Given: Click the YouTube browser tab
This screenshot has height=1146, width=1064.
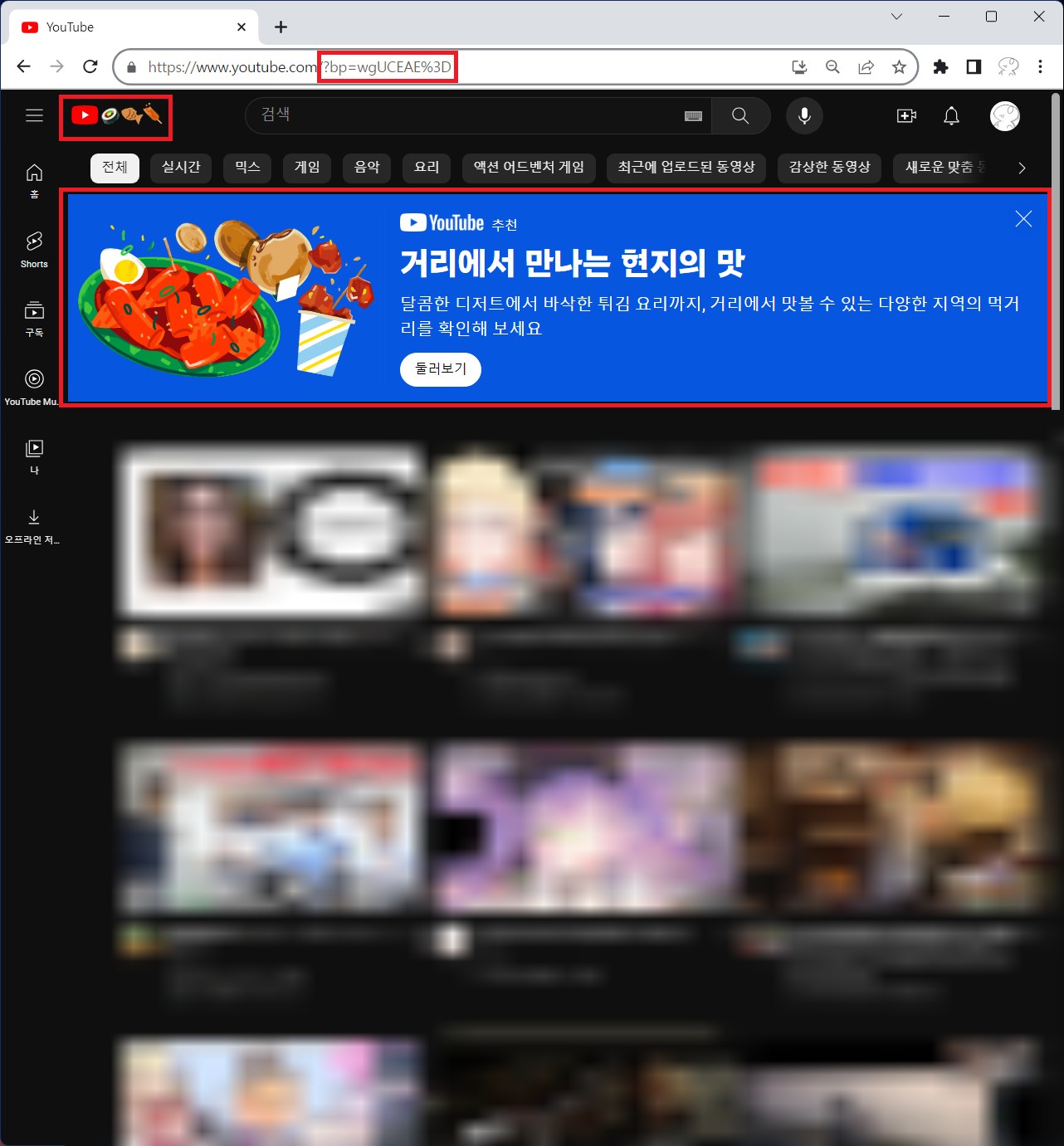Looking at the screenshot, I should tap(133, 27).
